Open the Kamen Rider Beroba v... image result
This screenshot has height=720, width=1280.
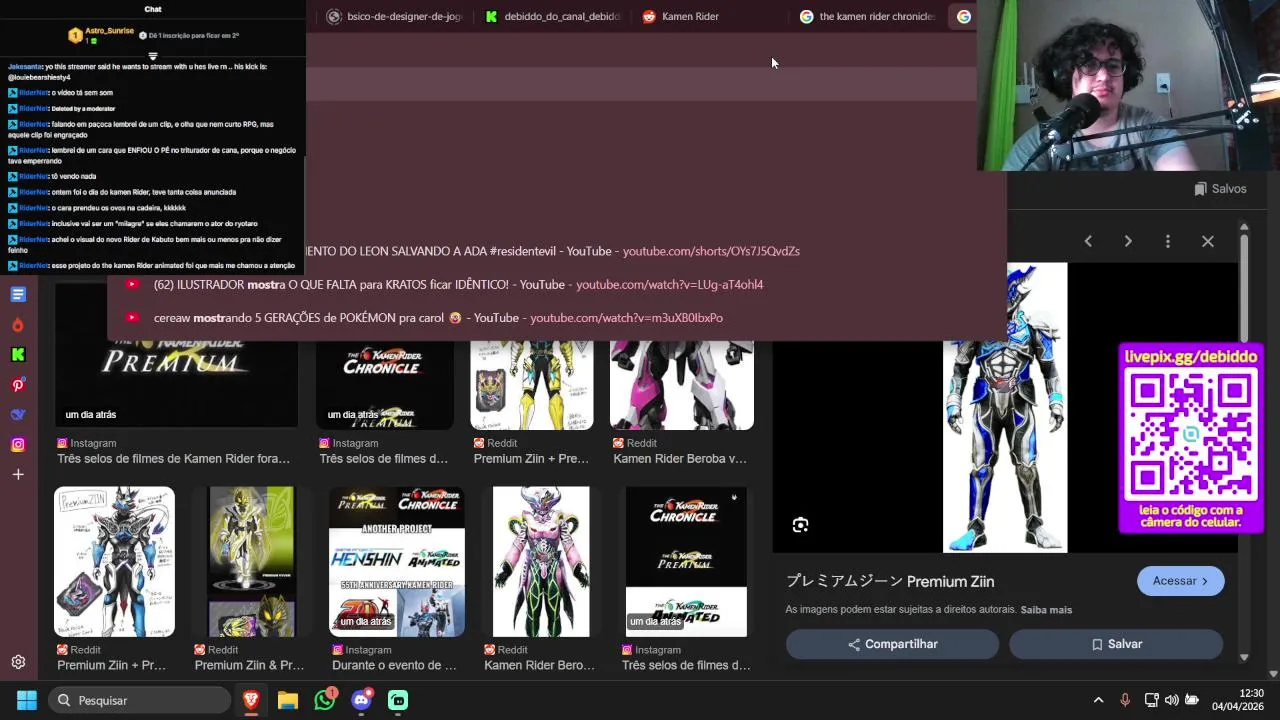(682, 385)
